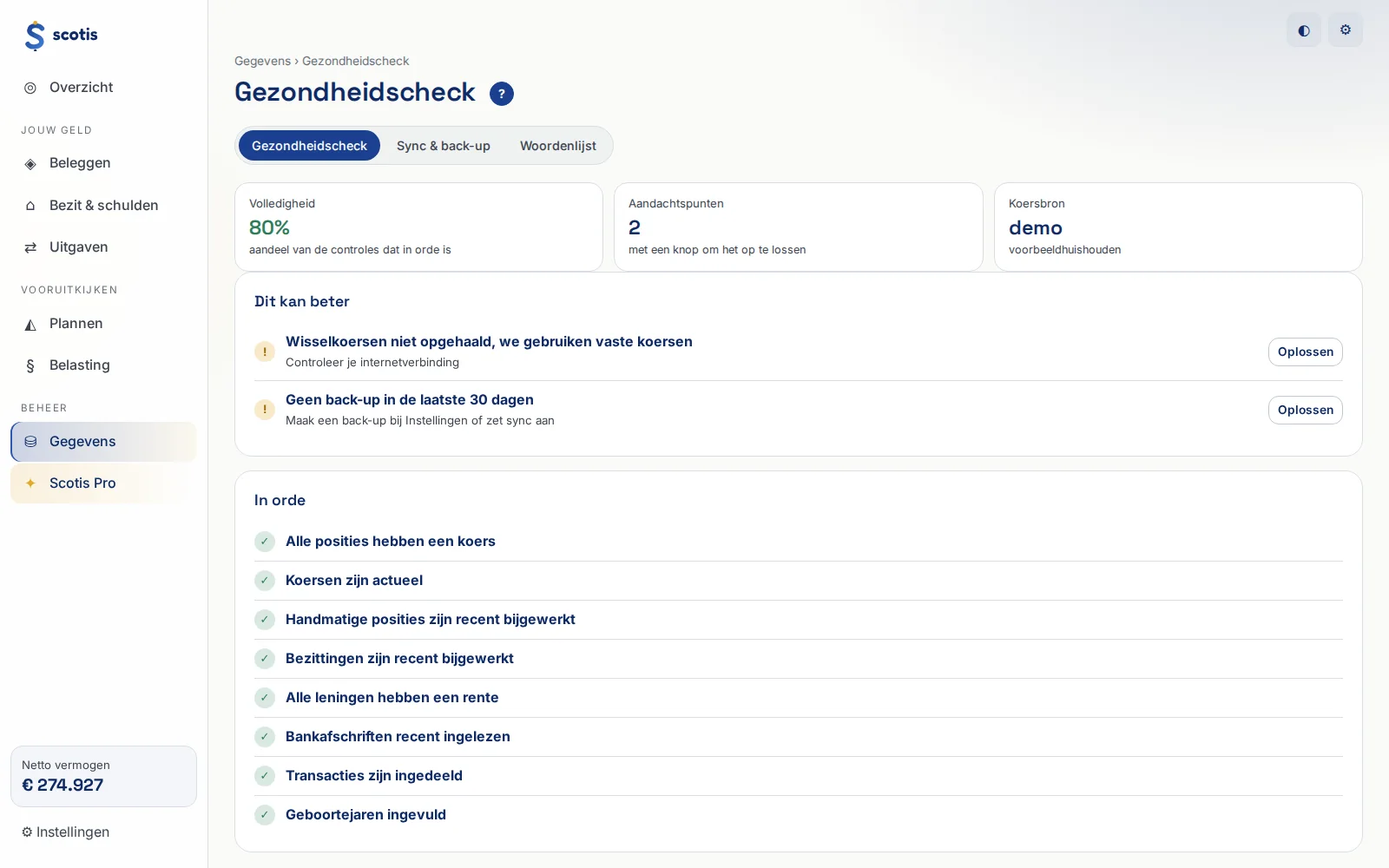Open Uitgaven in the sidebar
The width and height of the screenshot is (1389, 868).
tap(103, 247)
